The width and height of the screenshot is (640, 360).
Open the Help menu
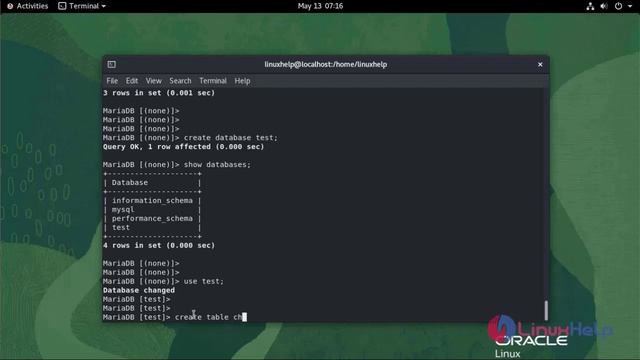point(242,81)
